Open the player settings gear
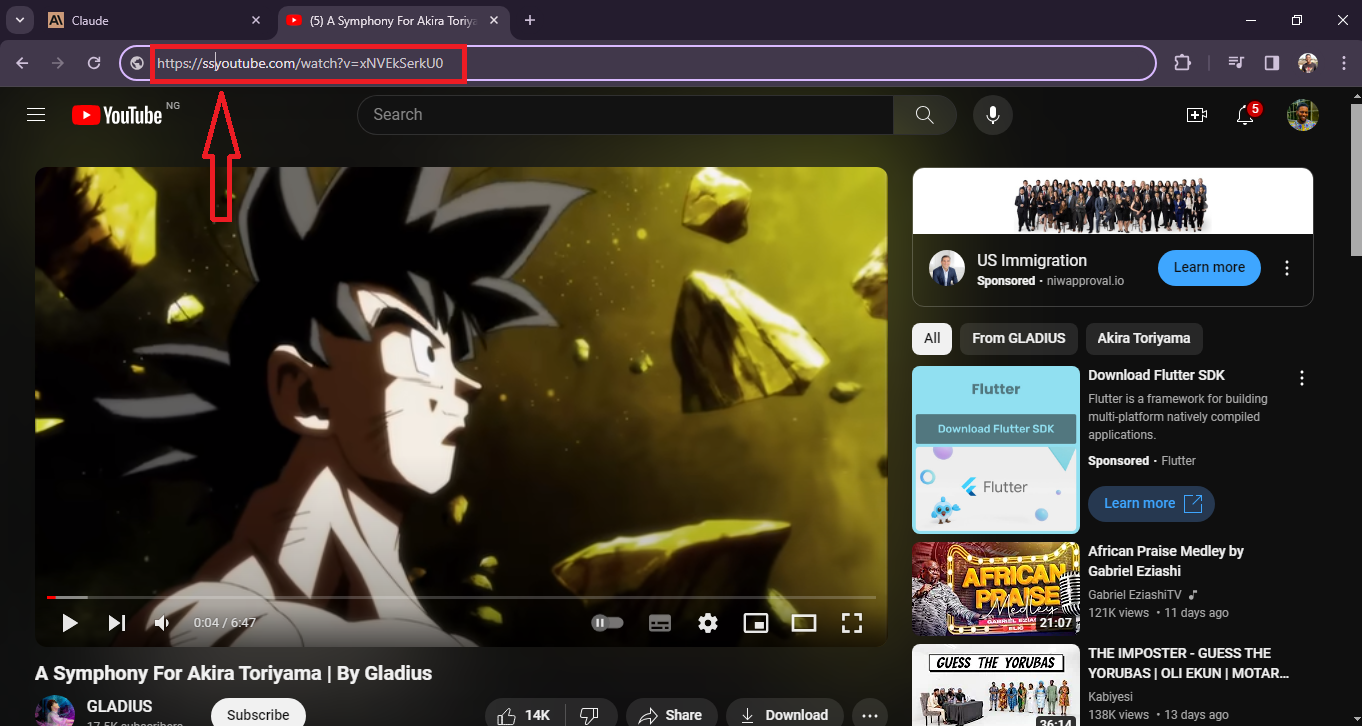 [x=708, y=623]
